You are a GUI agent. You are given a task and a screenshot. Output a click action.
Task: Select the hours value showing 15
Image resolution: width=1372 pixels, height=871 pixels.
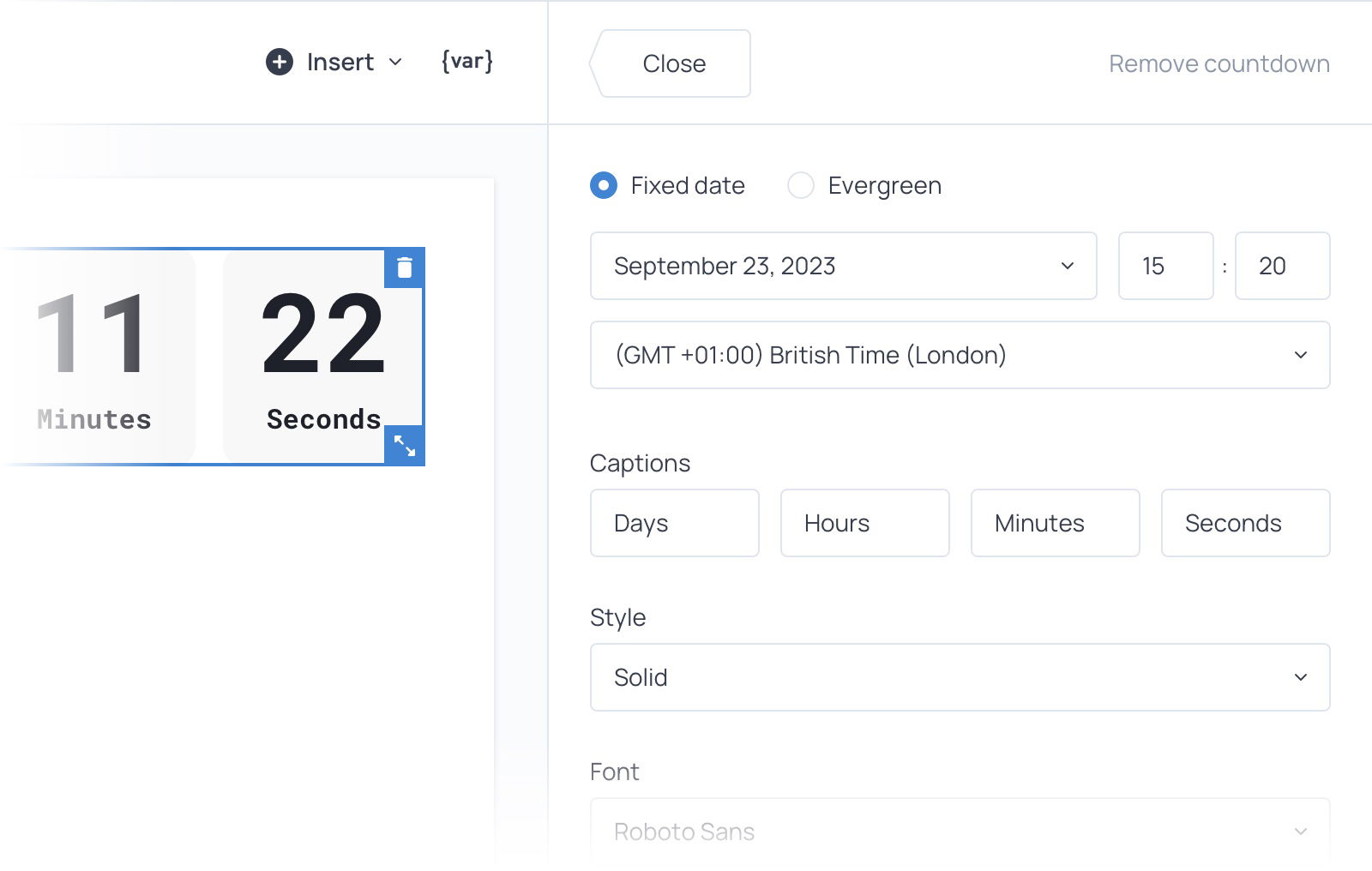(1165, 267)
